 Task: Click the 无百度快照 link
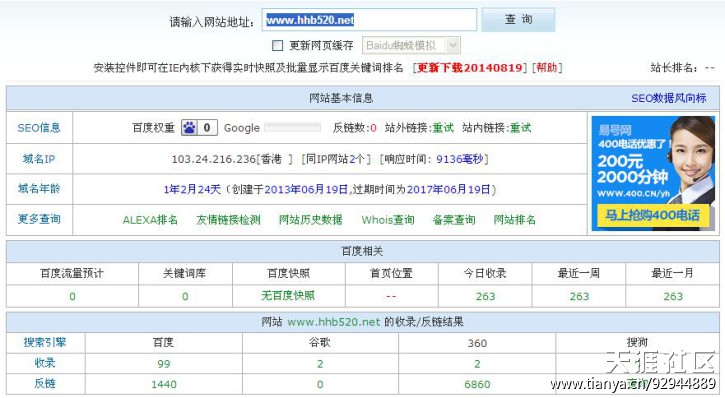click(x=288, y=295)
